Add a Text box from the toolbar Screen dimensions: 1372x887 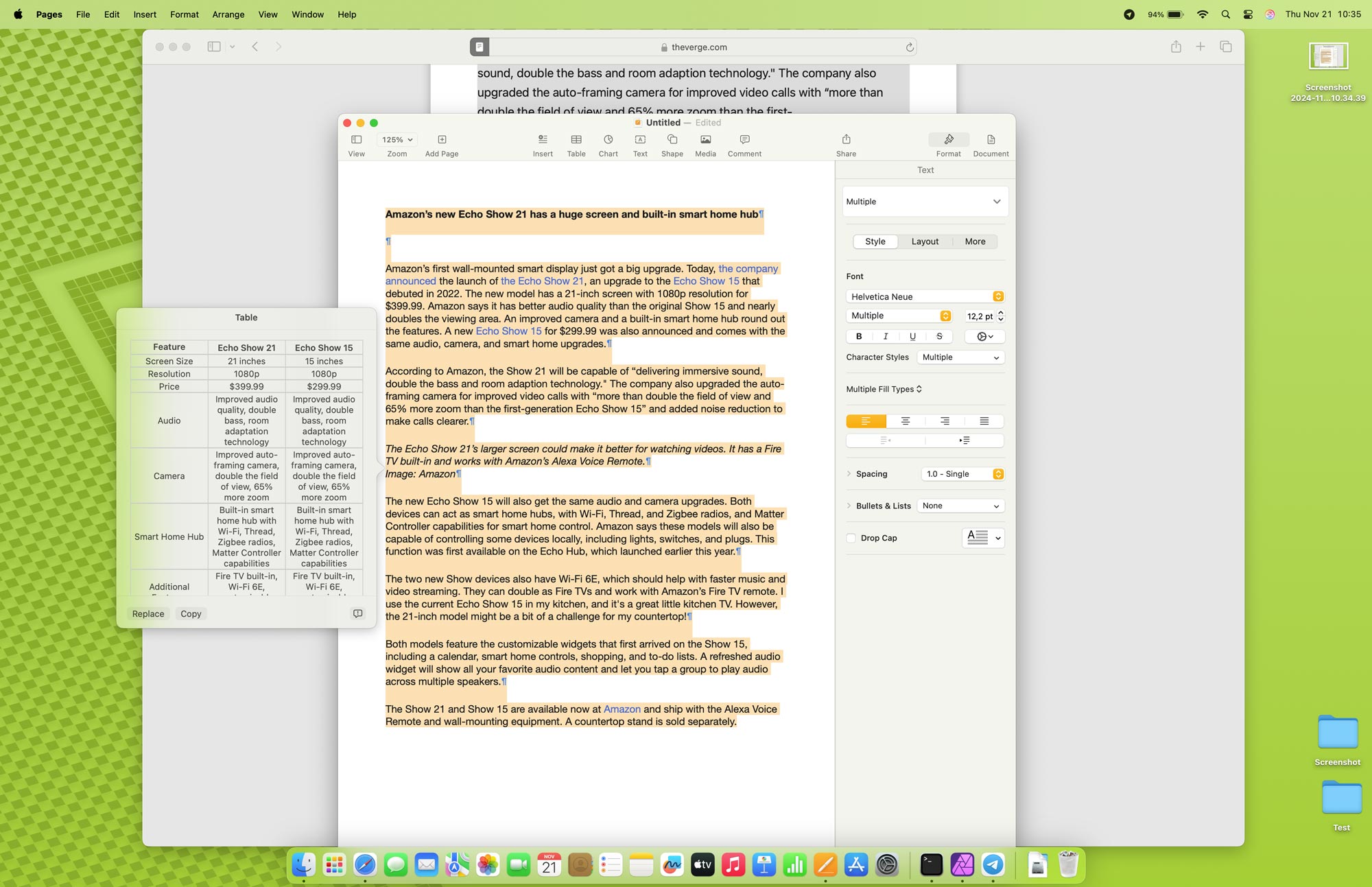coord(640,140)
